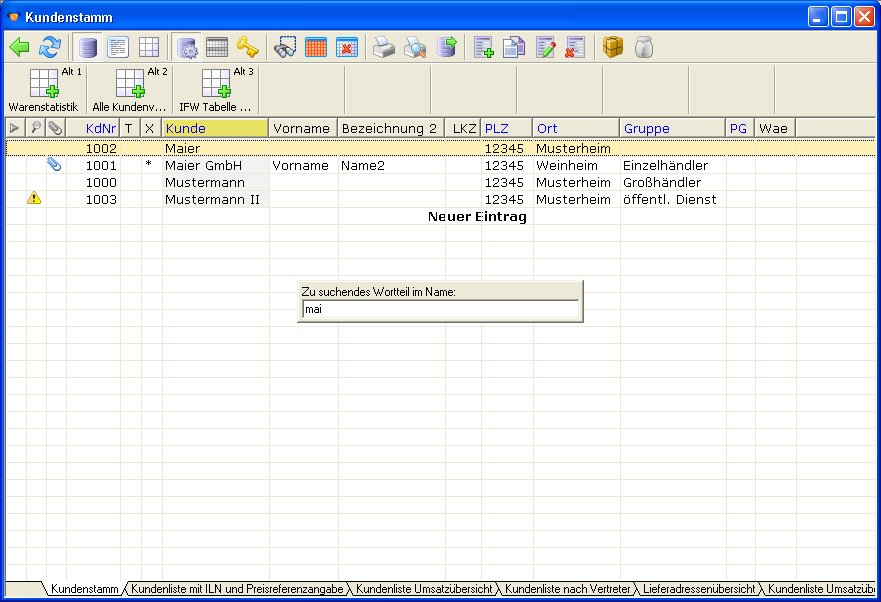
Task: Toggle the database cylinder view button
Action: click(x=89, y=47)
